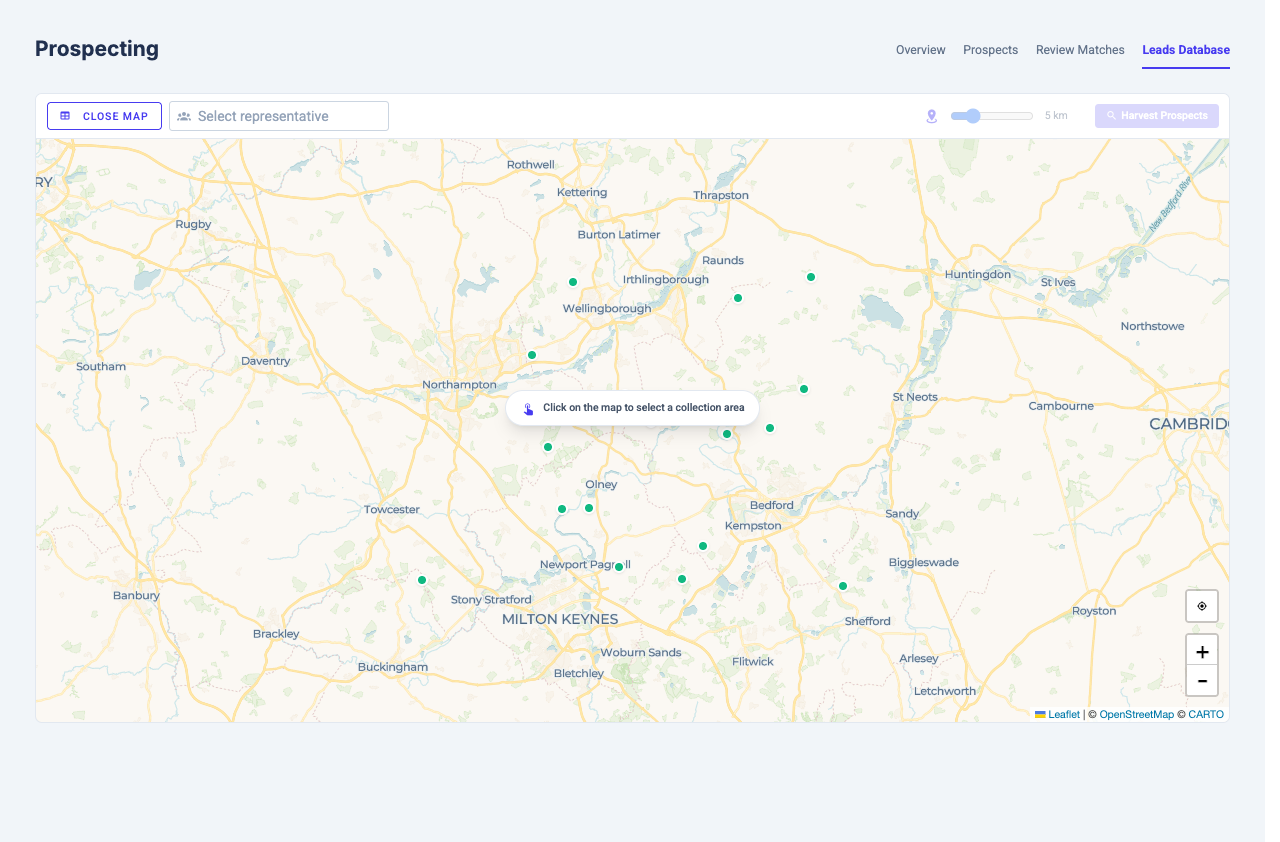Click the Harvest Prospects button

point(1157,116)
